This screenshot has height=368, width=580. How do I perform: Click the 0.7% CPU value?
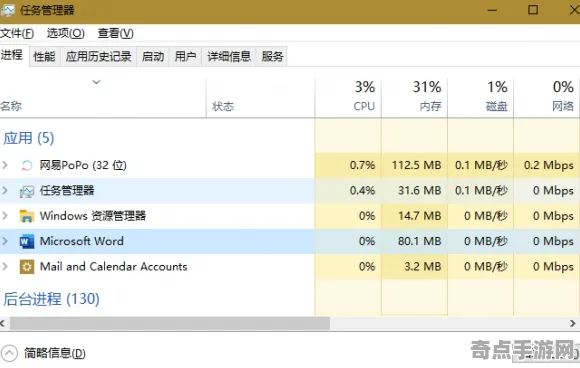click(x=362, y=165)
